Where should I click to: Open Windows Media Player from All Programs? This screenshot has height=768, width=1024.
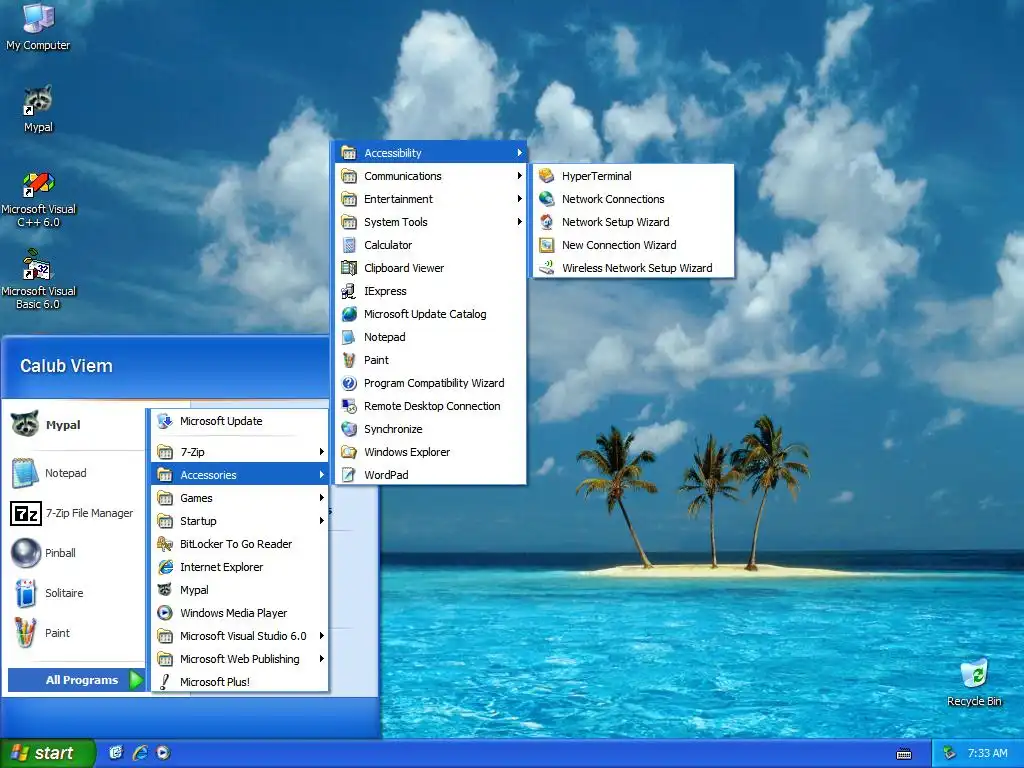point(240,613)
